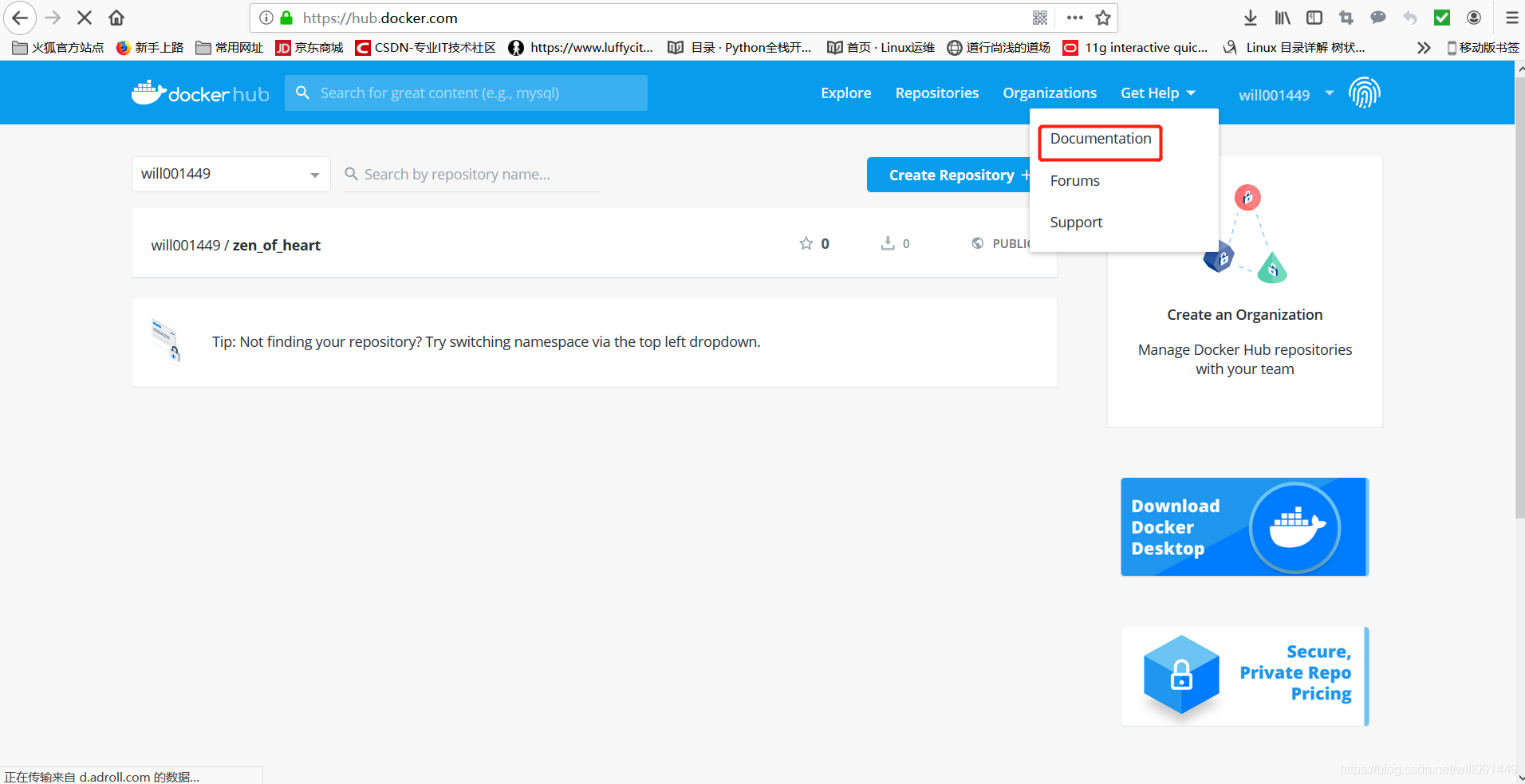
Task: Open CSDN-专业IT技术社区 bookmark
Action: tap(426, 48)
